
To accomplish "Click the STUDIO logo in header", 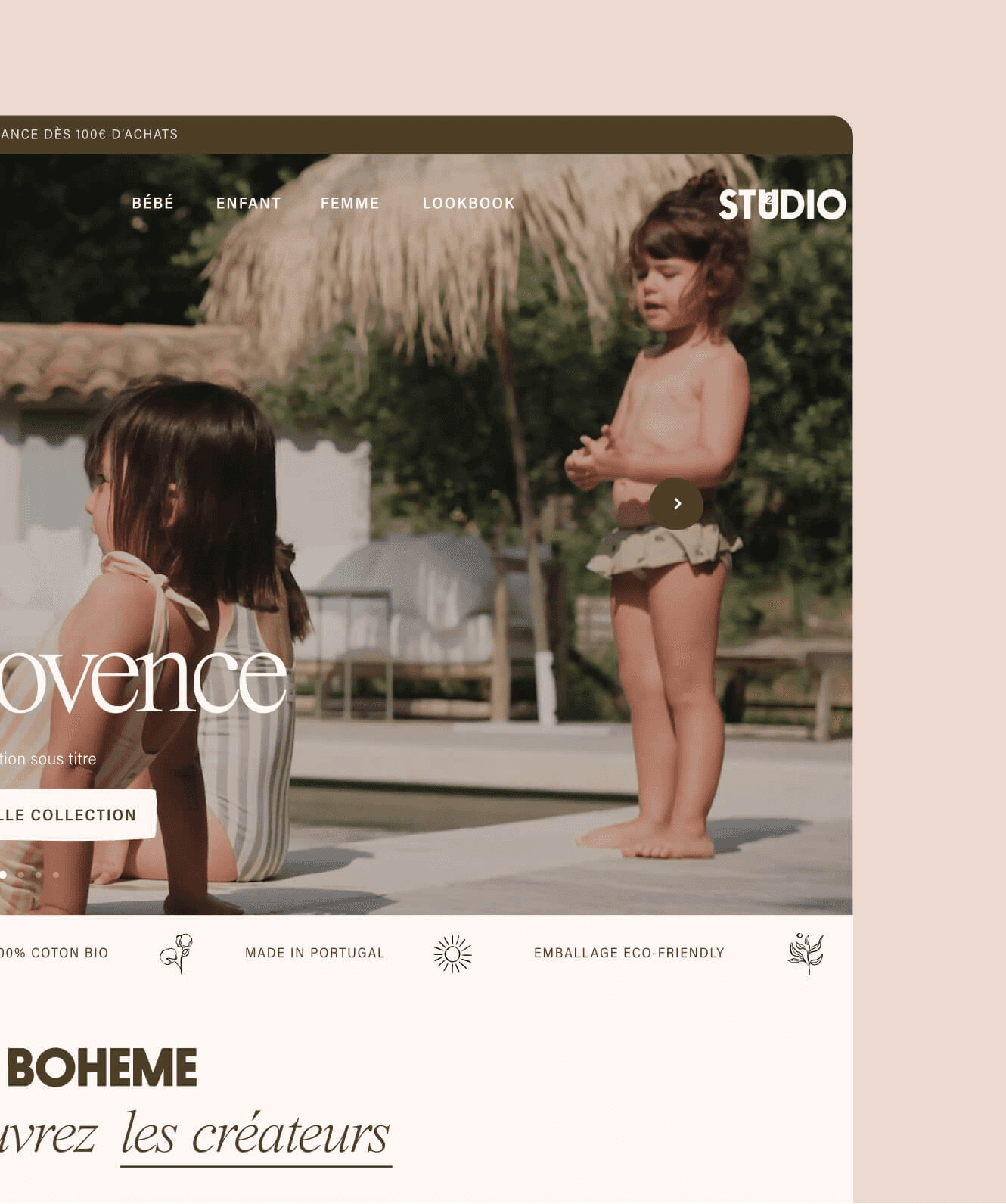I will 782,204.
